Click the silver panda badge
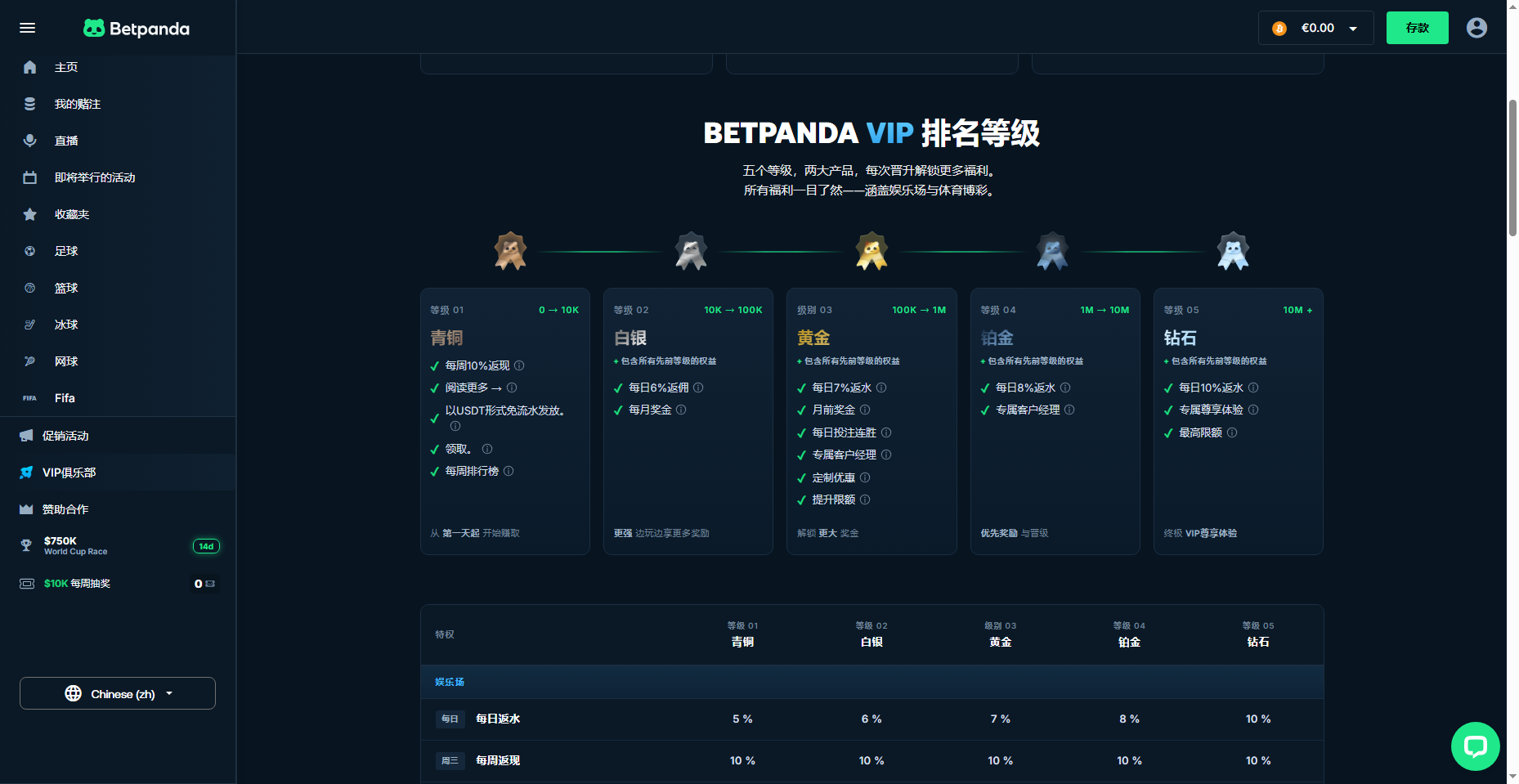 pos(692,251)
